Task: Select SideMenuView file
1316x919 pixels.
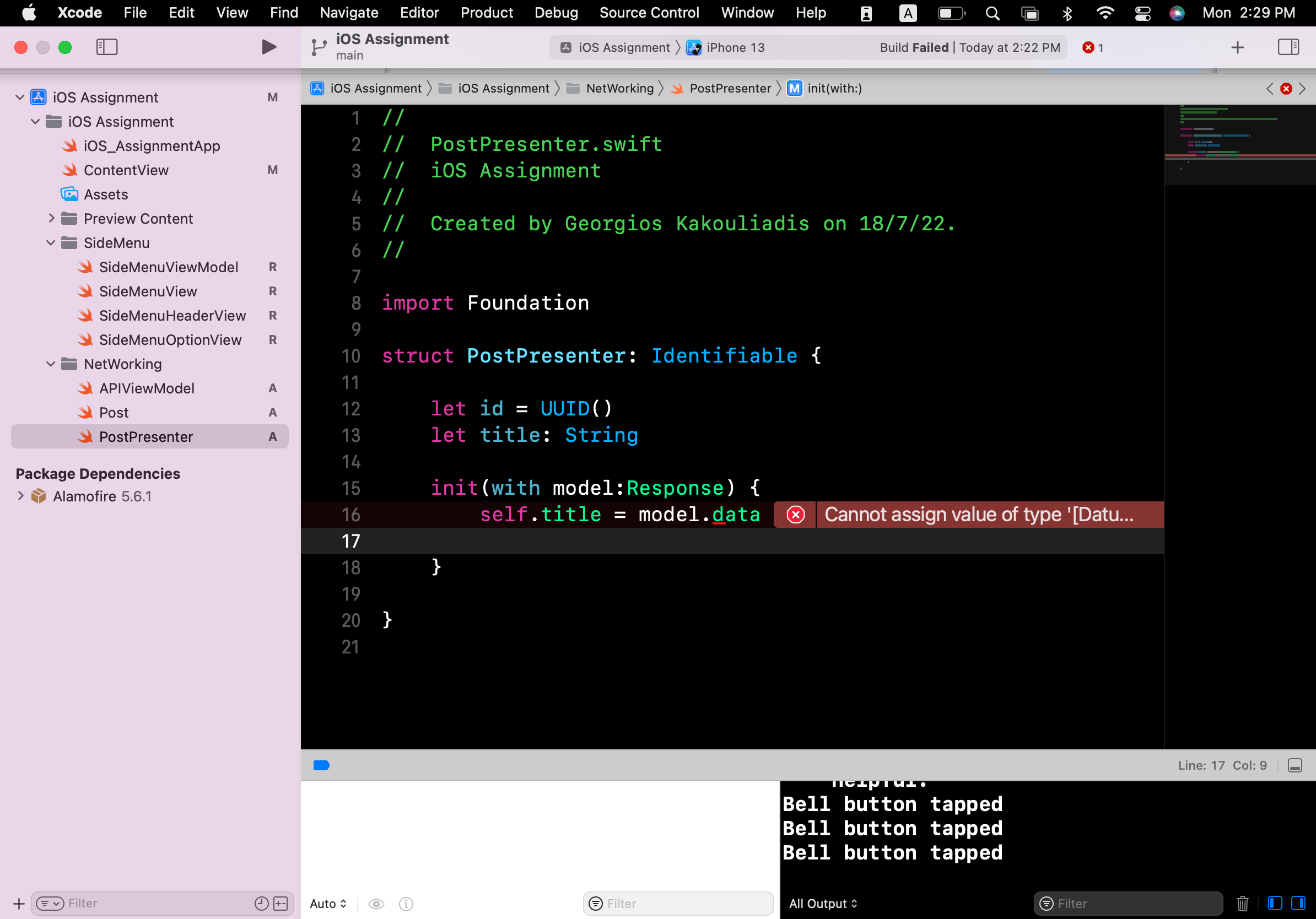Action: tap(137, 291)
